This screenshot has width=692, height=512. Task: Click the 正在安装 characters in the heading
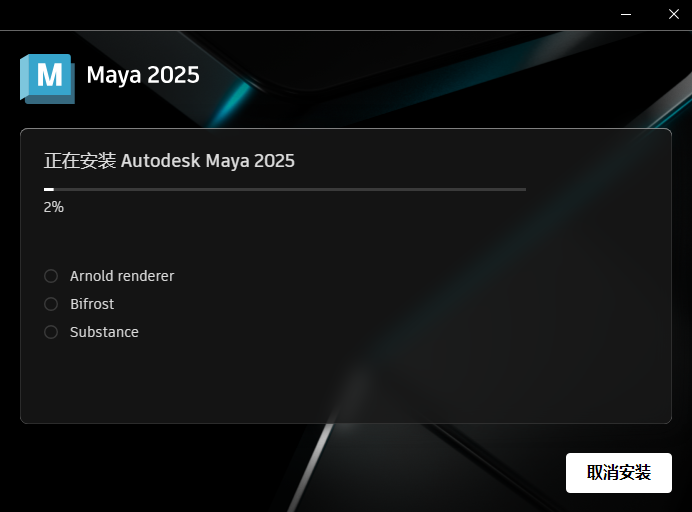80,161
